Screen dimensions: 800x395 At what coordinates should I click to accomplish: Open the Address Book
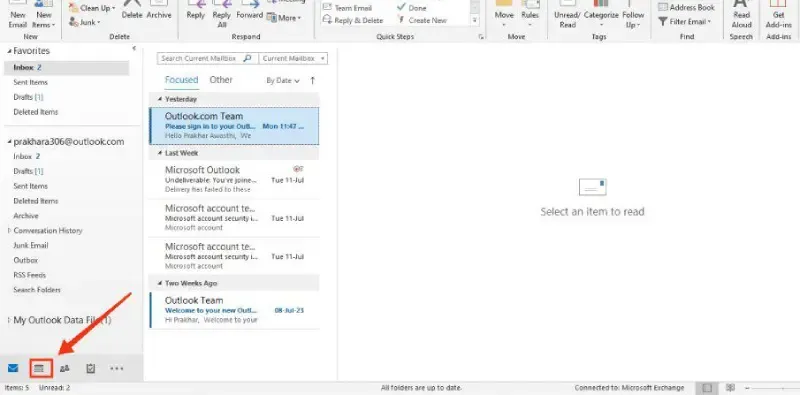[686, 8]
